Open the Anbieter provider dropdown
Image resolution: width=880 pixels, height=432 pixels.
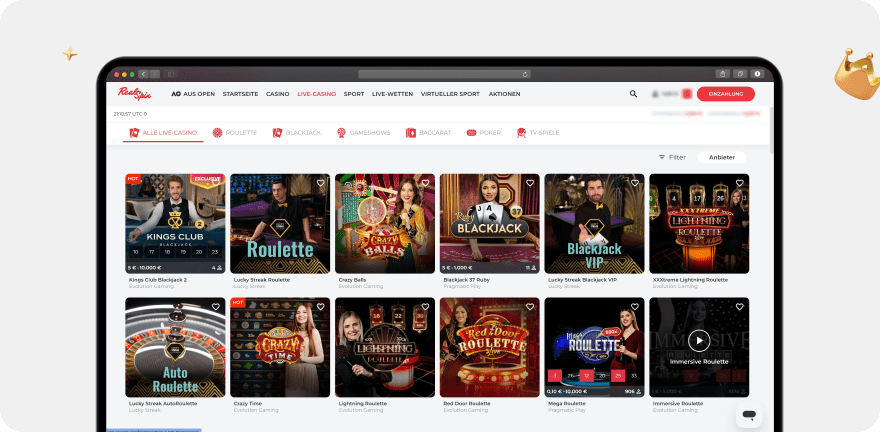pos(721,157)
